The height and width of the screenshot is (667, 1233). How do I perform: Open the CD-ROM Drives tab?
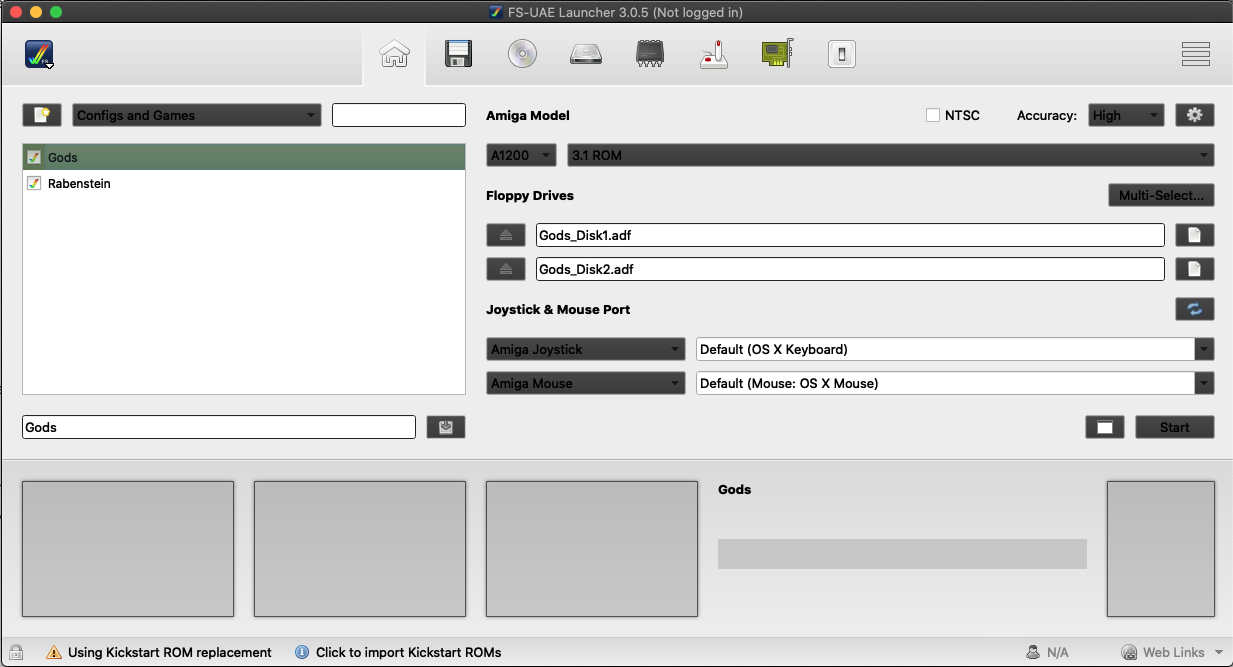point(522,54)
